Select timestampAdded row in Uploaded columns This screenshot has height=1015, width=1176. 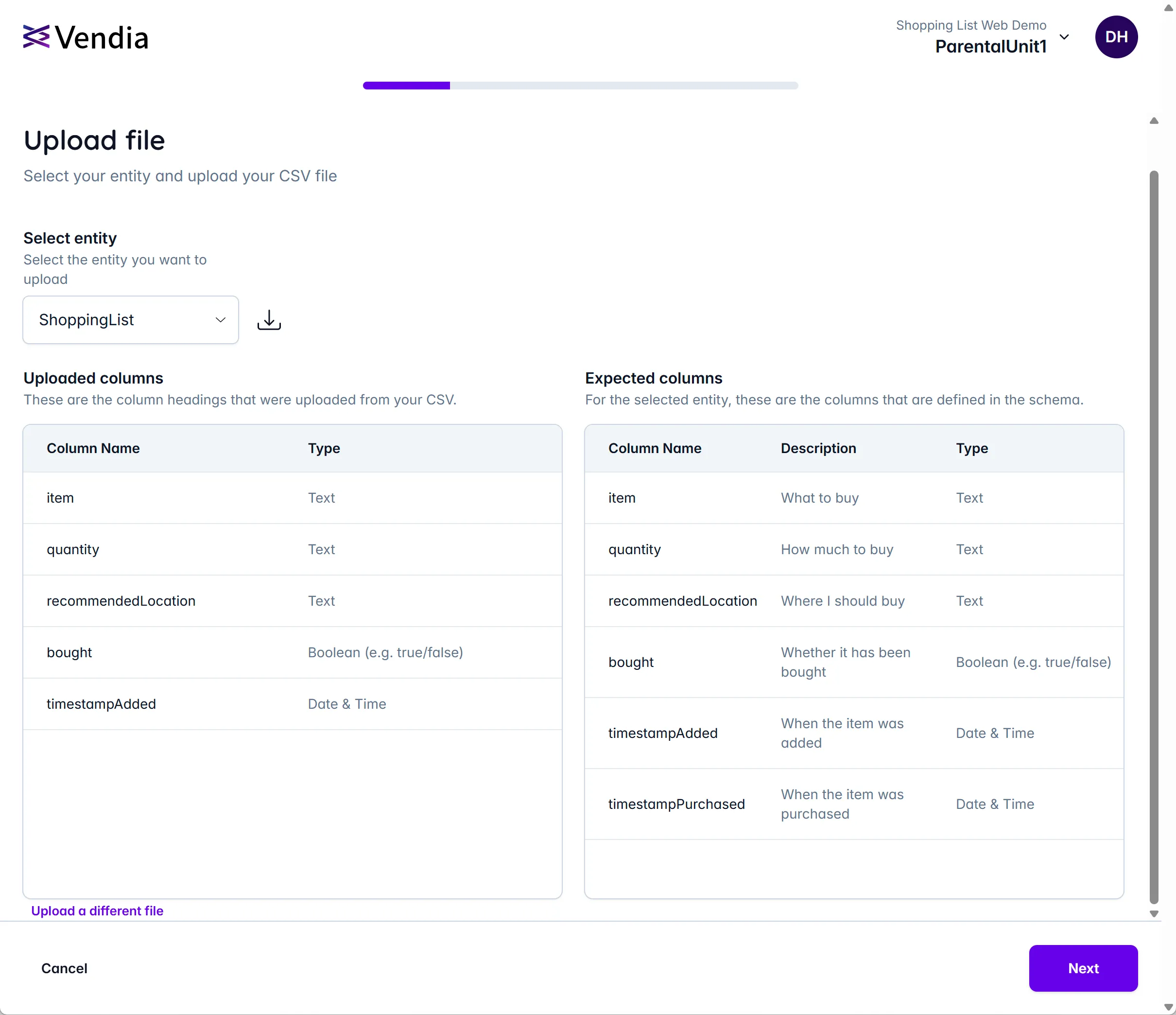coord(292,704)
